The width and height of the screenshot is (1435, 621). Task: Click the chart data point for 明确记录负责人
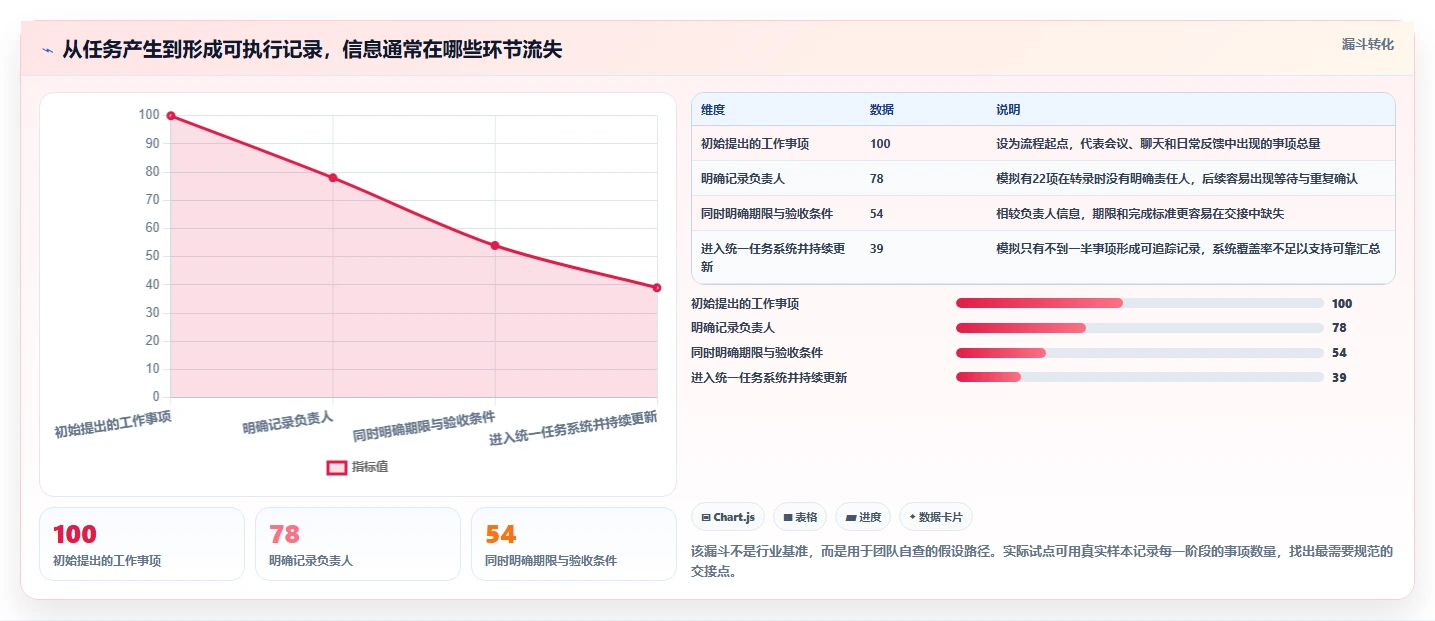tap(333, 178)
